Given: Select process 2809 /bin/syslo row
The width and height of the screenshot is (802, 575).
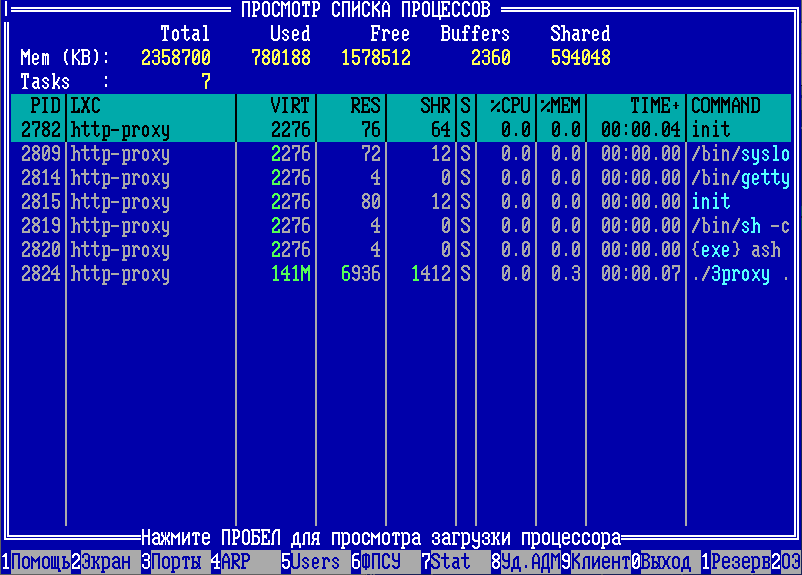Looking at the screenshot, I should [400, 154].
